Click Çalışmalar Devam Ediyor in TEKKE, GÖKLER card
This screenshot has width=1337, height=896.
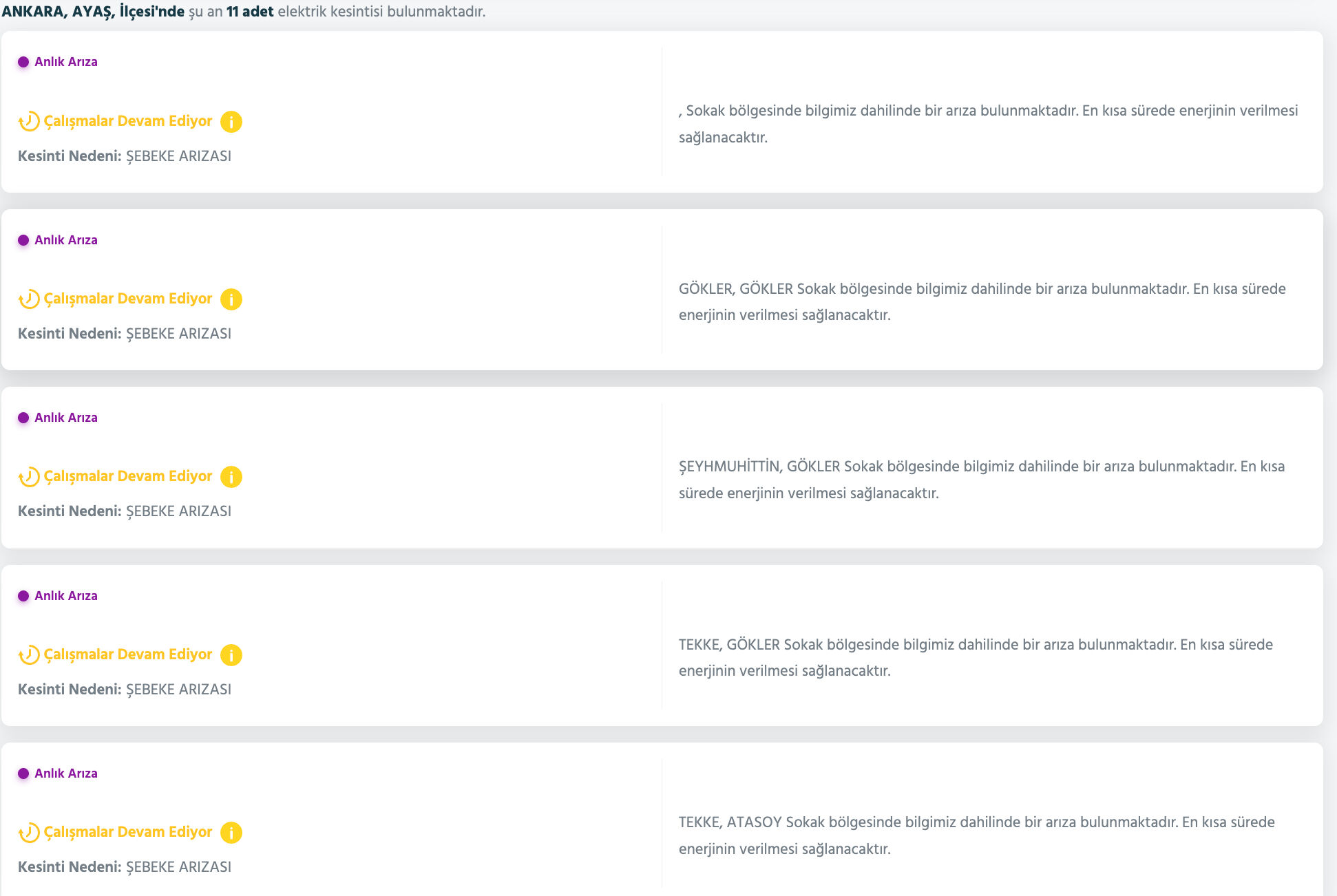pyautogui.click(x=128, y=654)
